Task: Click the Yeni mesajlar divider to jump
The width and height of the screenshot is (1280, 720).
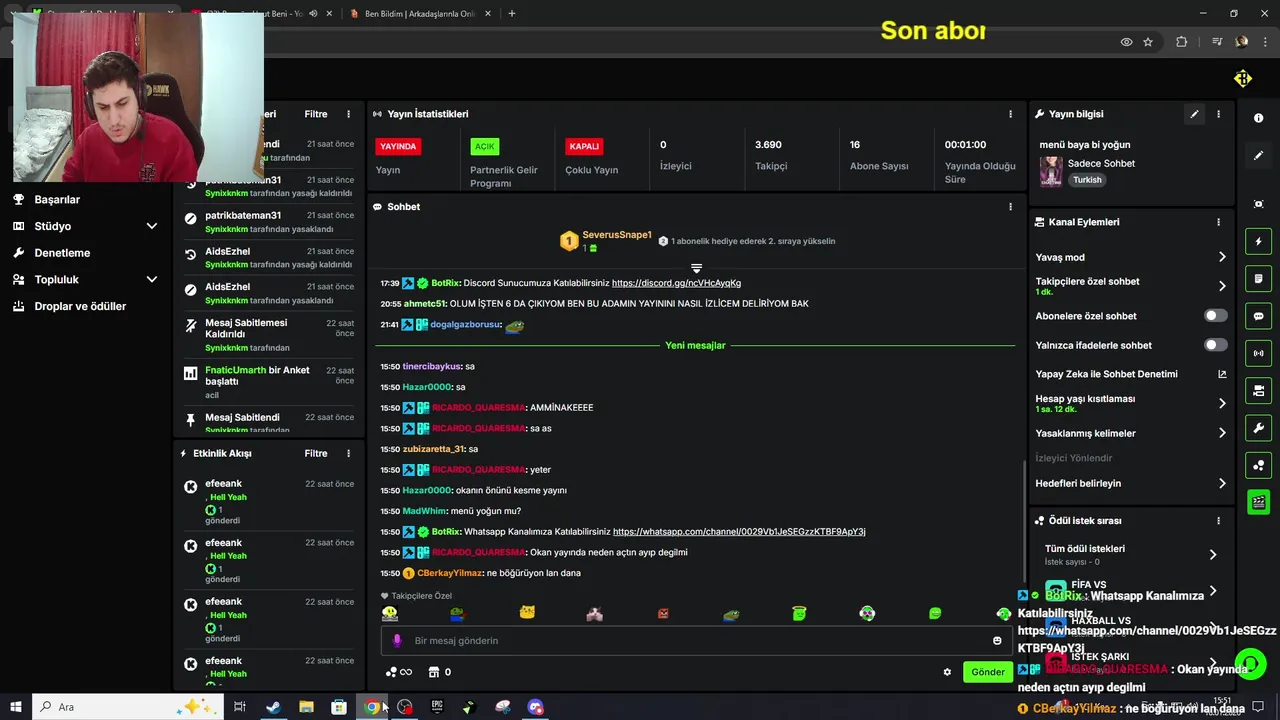Action: click(x=695, y=345)
